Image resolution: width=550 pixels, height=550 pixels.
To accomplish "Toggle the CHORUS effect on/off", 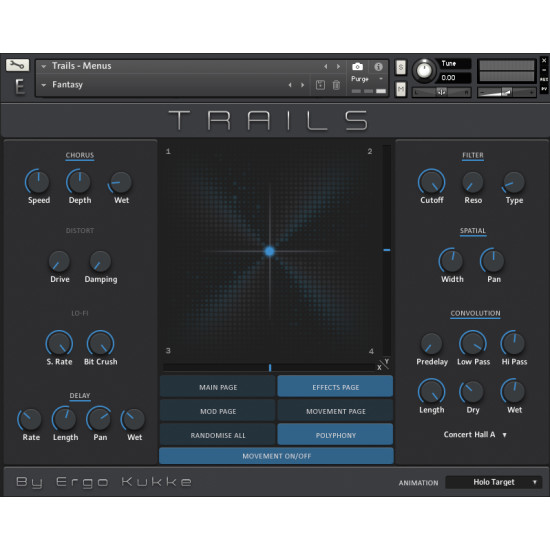I will click(80, 155).
